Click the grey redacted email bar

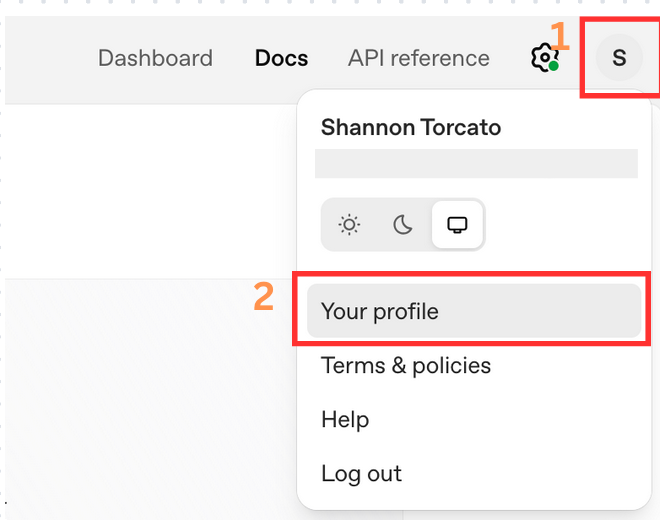[x=476, y=164]
